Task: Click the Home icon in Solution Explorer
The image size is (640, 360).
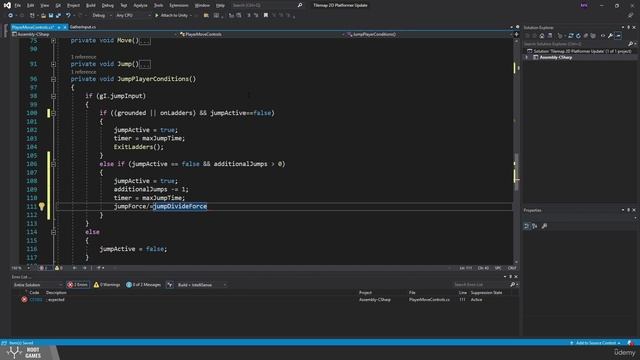Action: coord(542,36)
